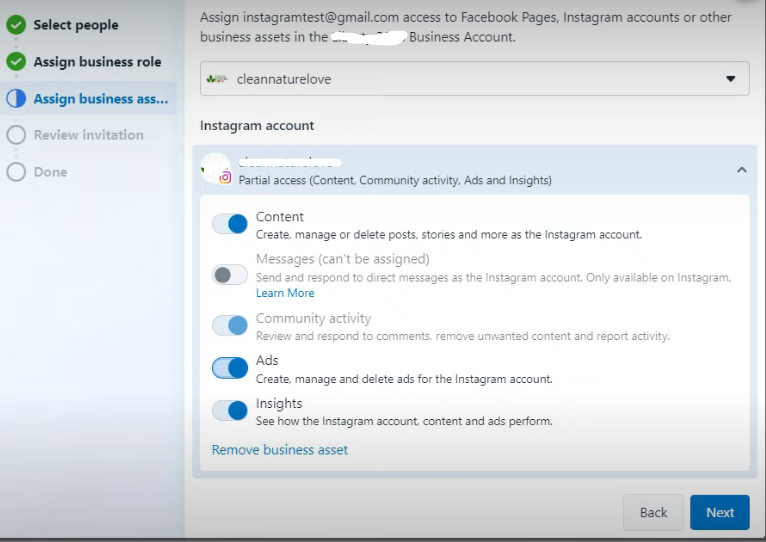This screenshot has height=542, width=766.
Task: Click the disabled Messages toggle
Action: 230,275
